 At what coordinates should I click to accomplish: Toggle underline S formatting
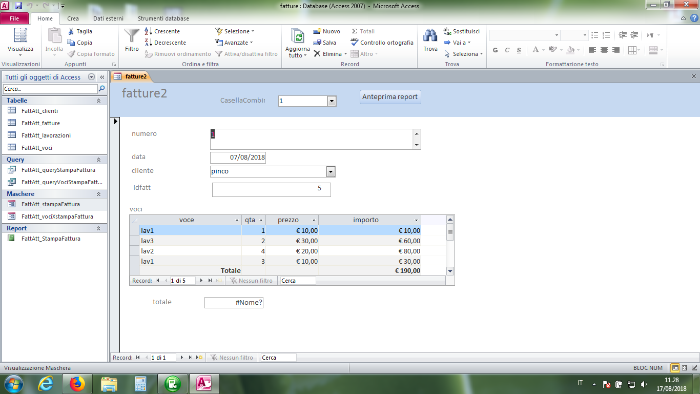point(518,50)
